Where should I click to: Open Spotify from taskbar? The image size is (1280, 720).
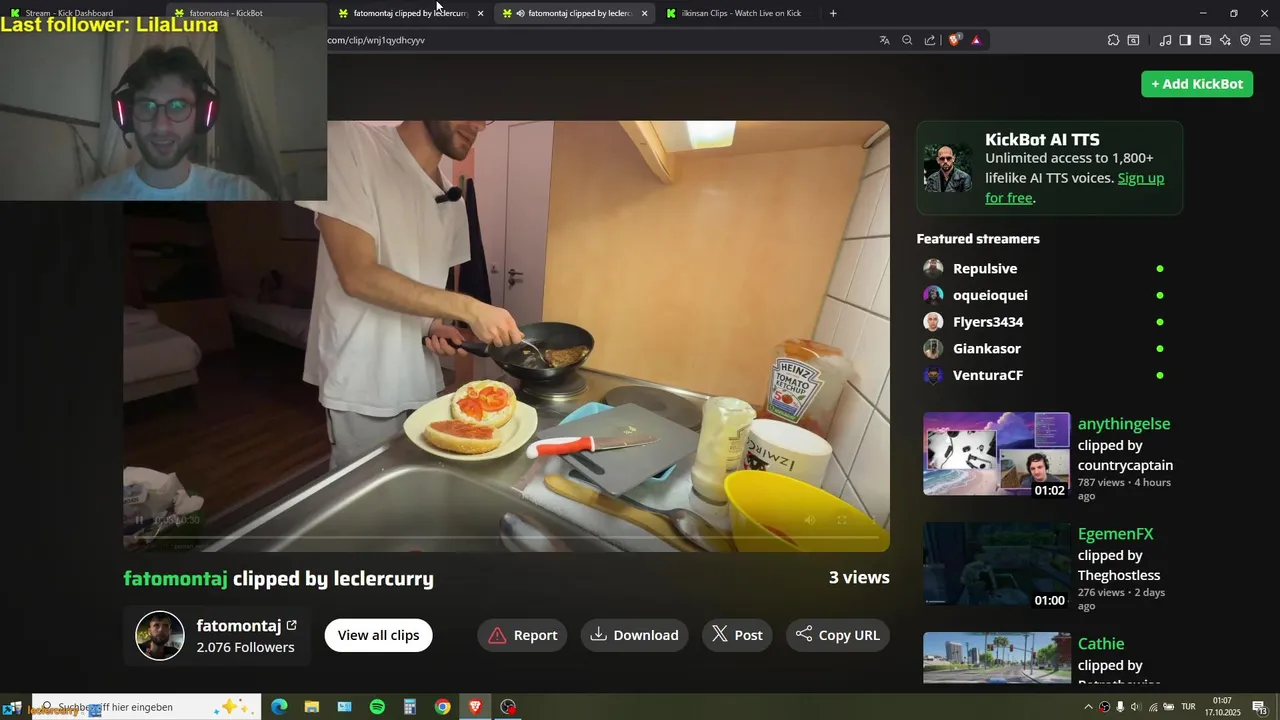(377, 707)
